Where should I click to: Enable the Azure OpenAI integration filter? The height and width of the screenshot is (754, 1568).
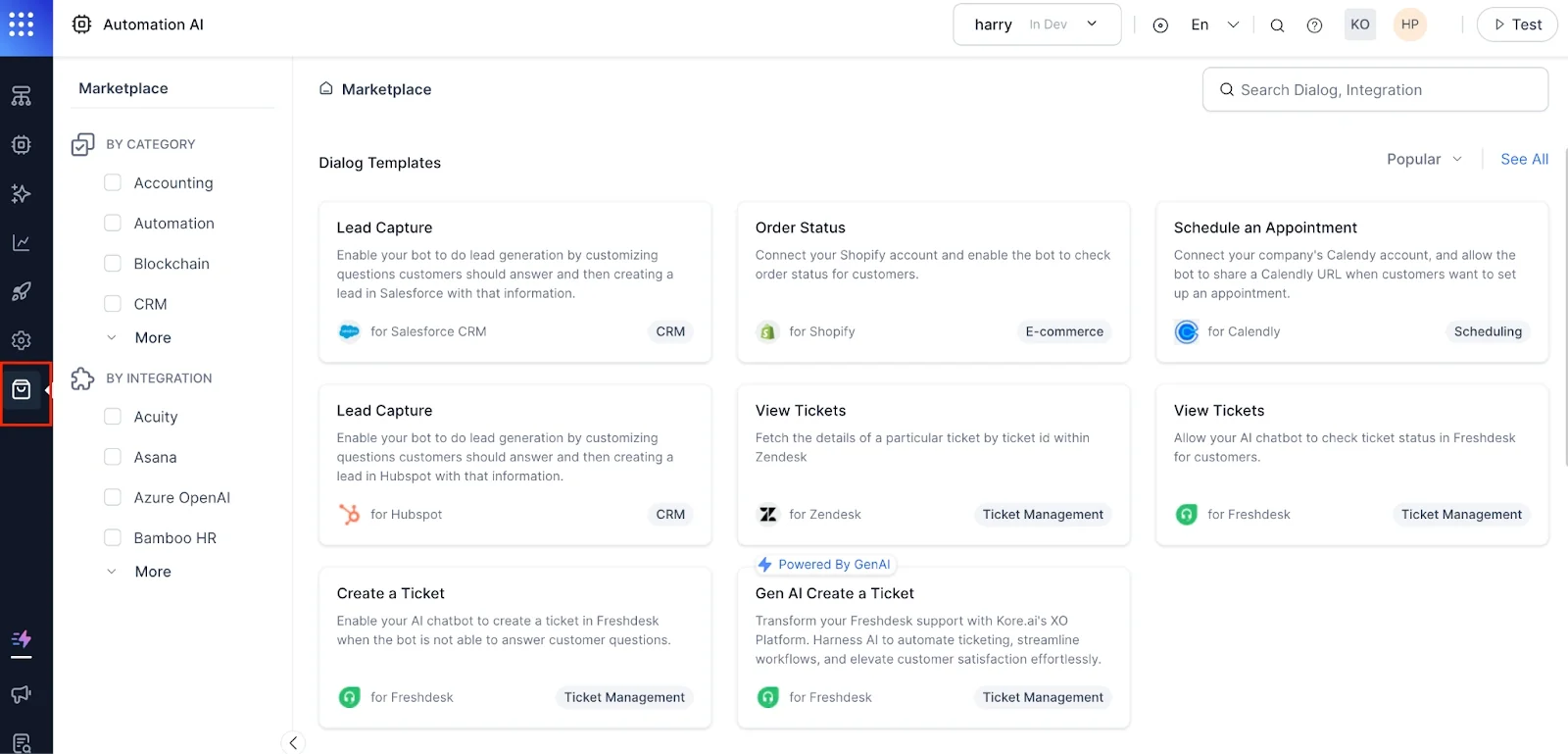(x=113, y=497)
